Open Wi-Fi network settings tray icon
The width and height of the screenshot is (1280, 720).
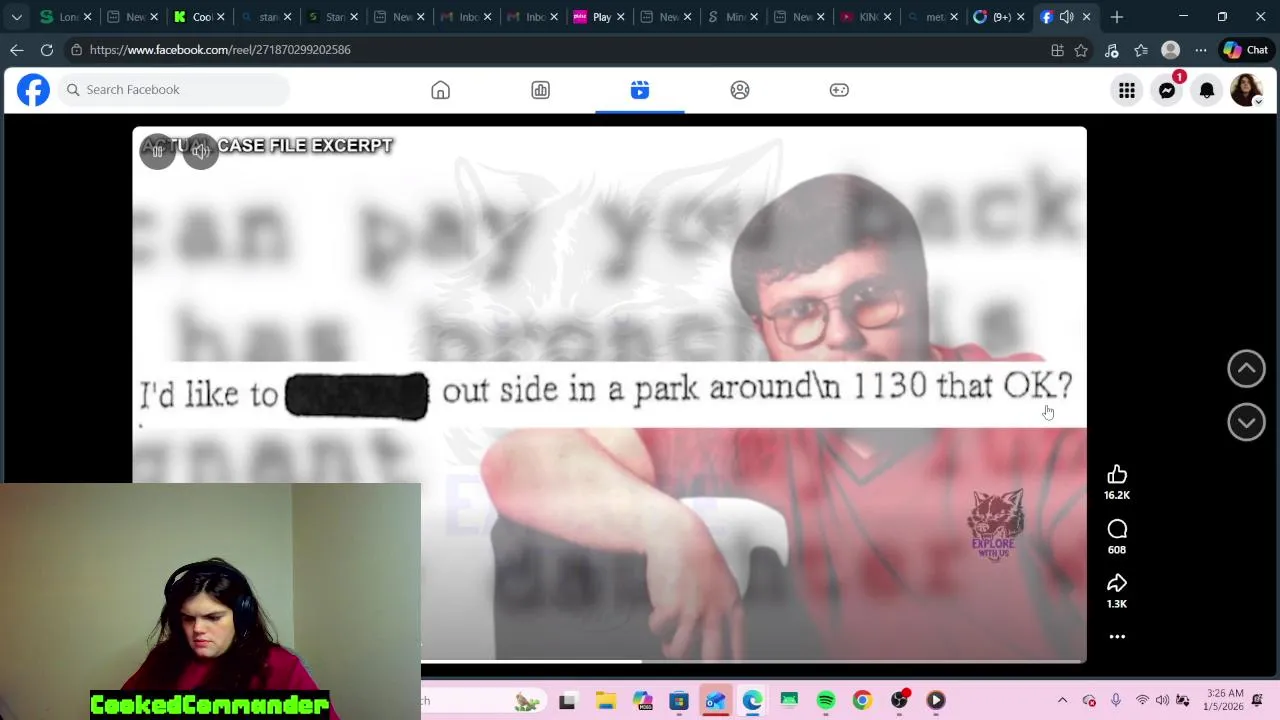1142,701
